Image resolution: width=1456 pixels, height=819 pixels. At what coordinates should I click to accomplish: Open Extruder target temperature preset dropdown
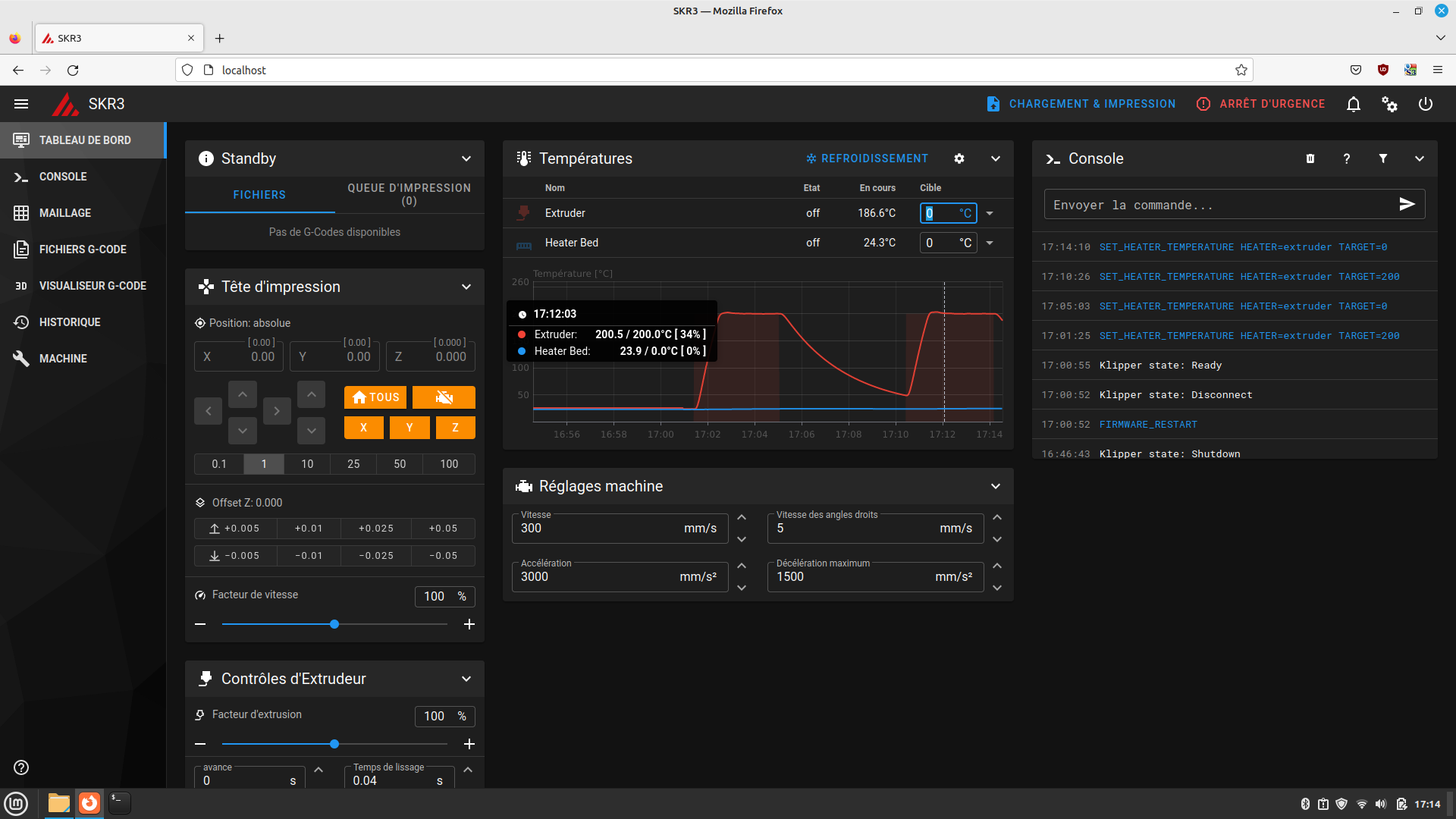(990, 214)
